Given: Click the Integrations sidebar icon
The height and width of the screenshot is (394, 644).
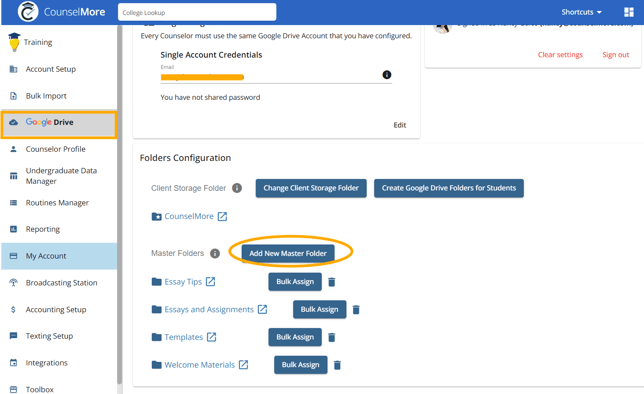Looking at the screenshot, I should 14,363.
